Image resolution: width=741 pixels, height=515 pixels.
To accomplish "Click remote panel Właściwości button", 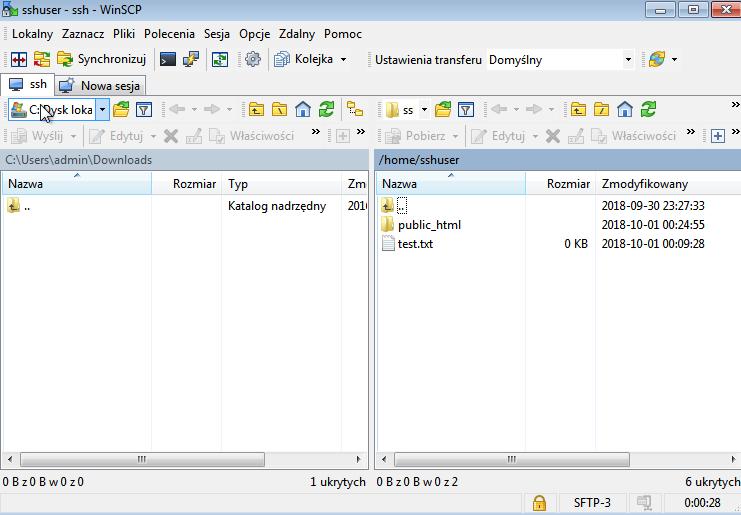I will point(634,136).
